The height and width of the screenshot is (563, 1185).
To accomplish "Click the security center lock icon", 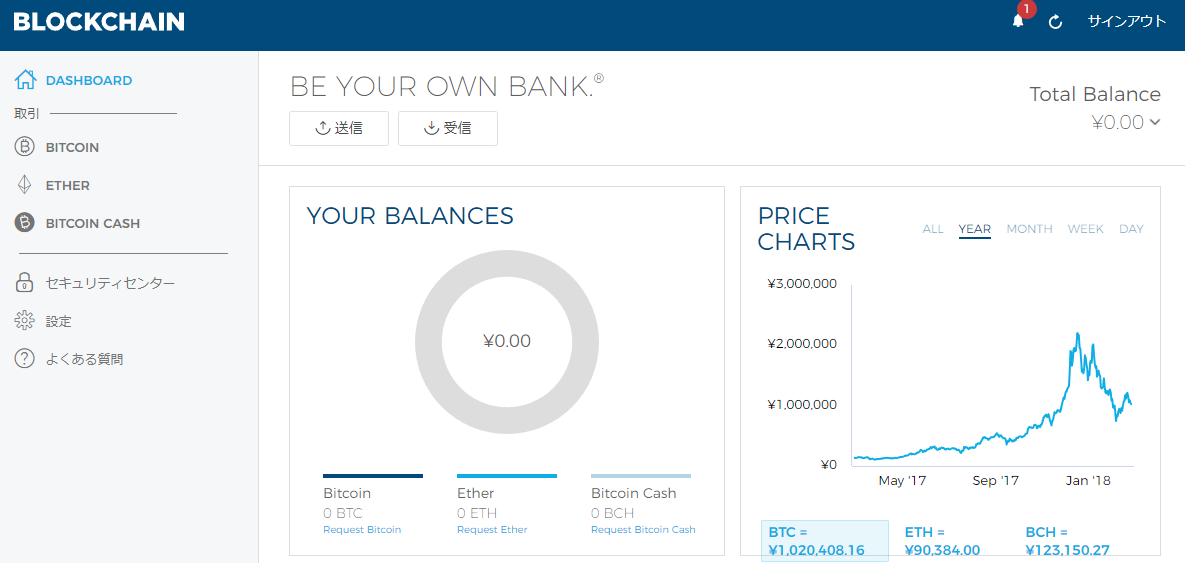I will point(24,283).
